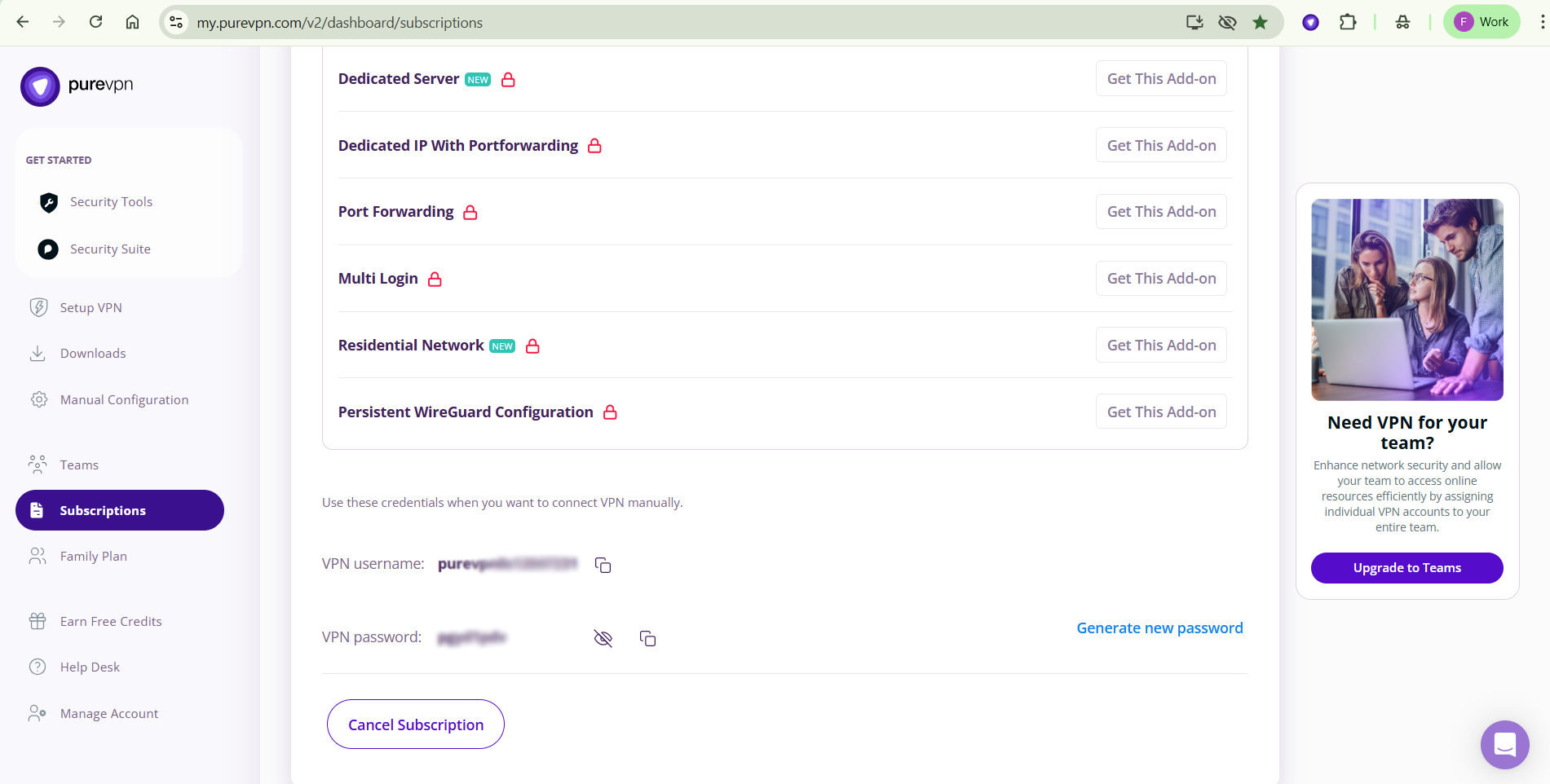Get Dedicated IP With Portforwarding add-on
The height and width of the screenshot is (784, 1550).
coord(1161,145)
